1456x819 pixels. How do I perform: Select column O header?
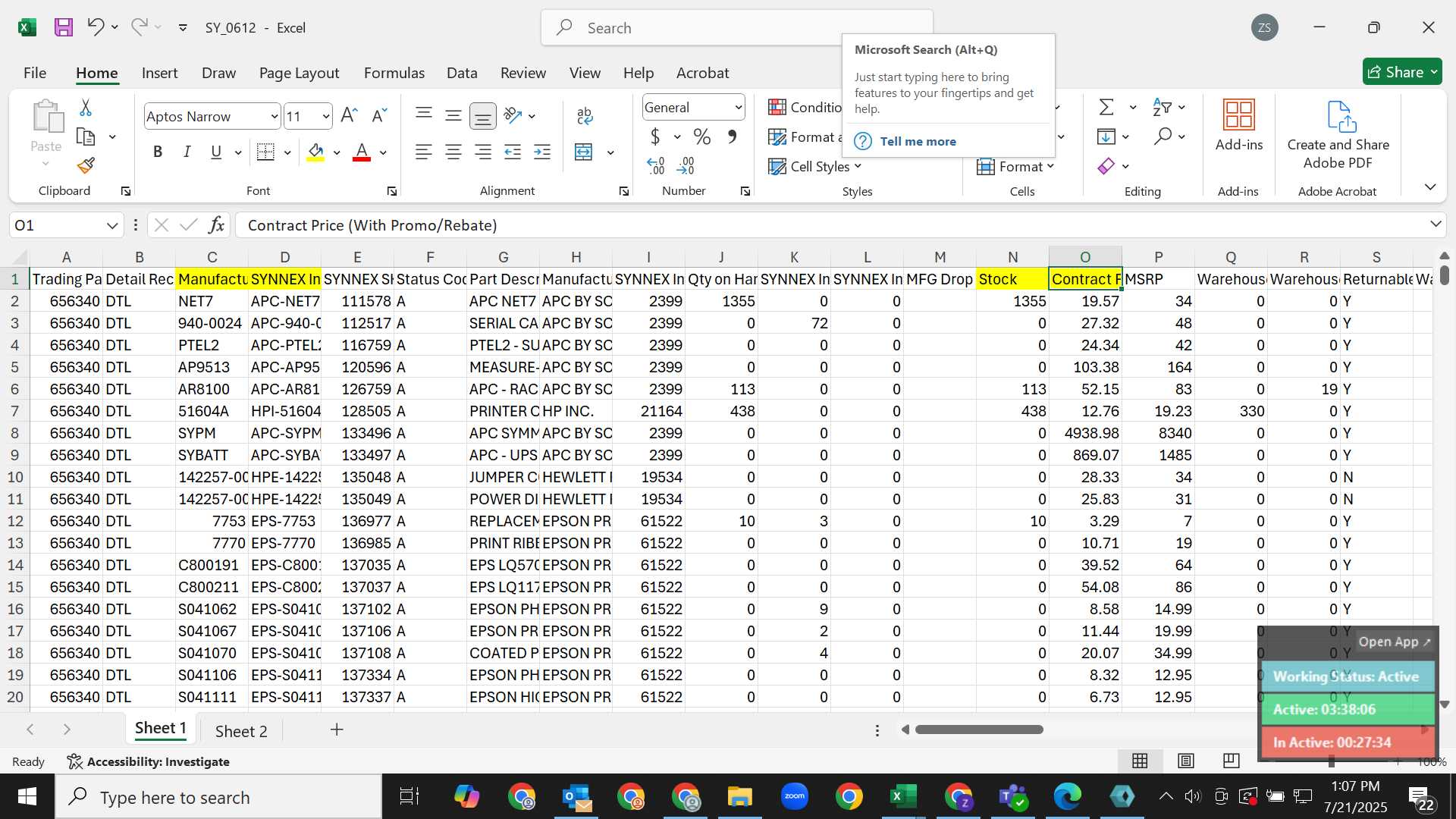click(1085, 257)
